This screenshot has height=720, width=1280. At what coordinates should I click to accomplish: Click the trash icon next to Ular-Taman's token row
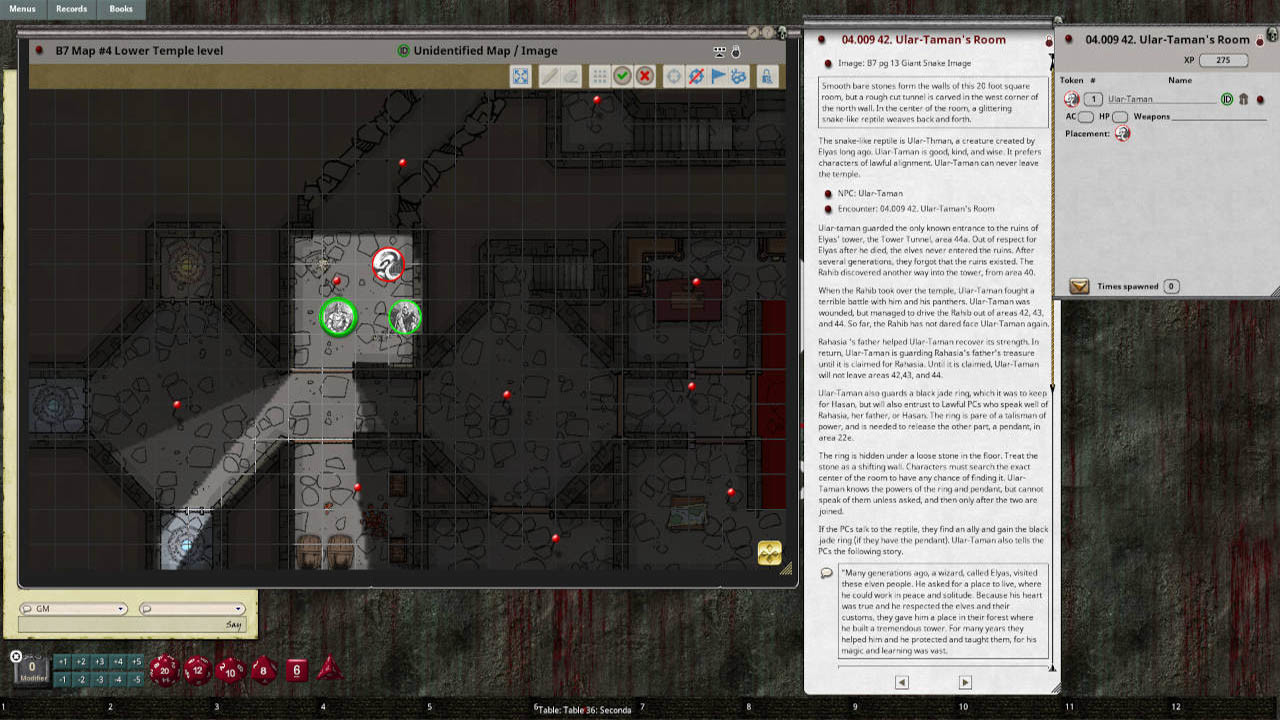1243,99
